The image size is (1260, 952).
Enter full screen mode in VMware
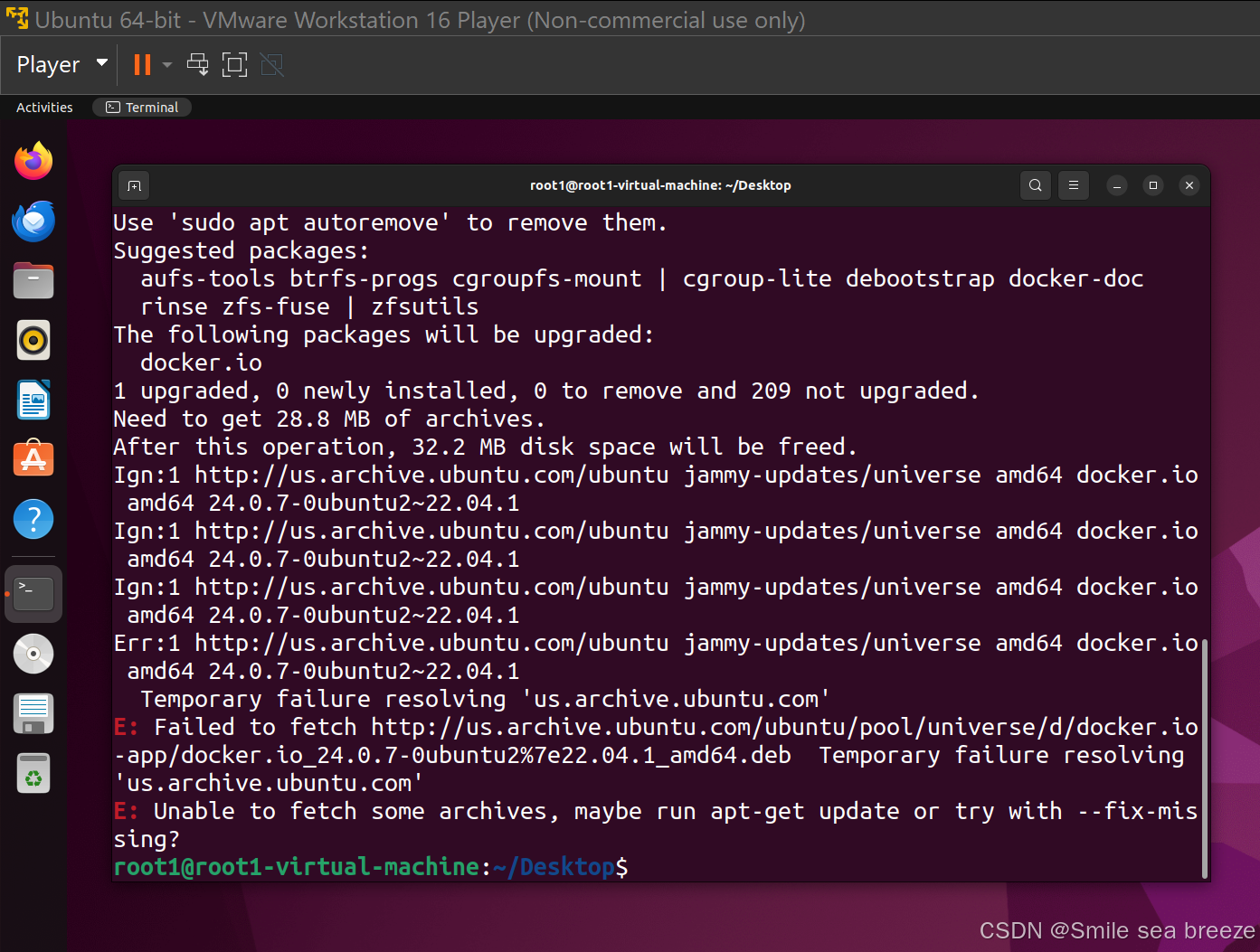(x=234, y=64)
